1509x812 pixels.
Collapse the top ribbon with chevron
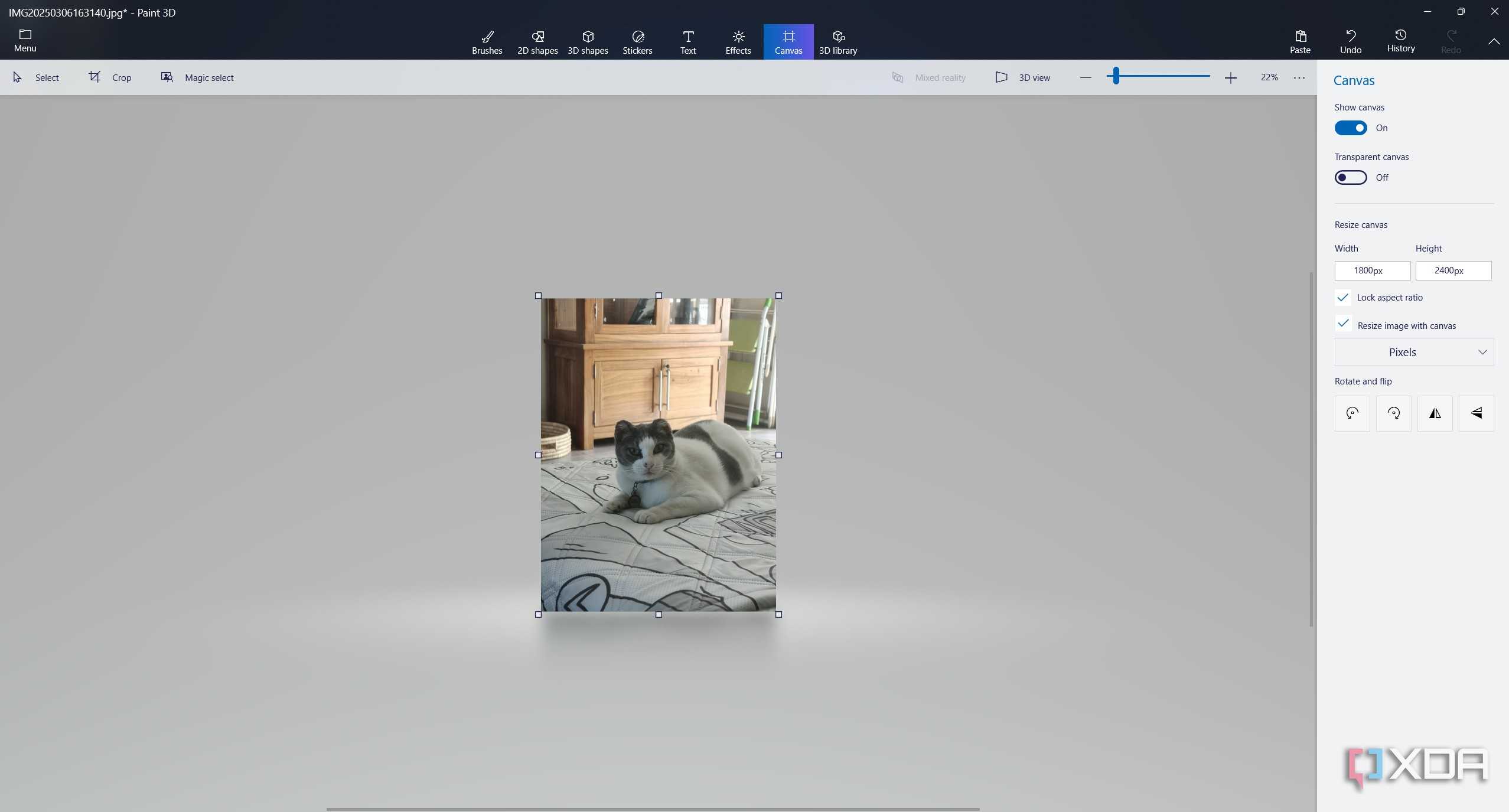1493,42
